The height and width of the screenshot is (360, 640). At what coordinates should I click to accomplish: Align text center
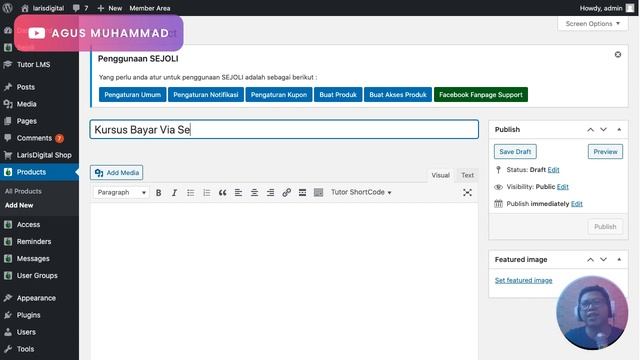[x=254, y=193]
